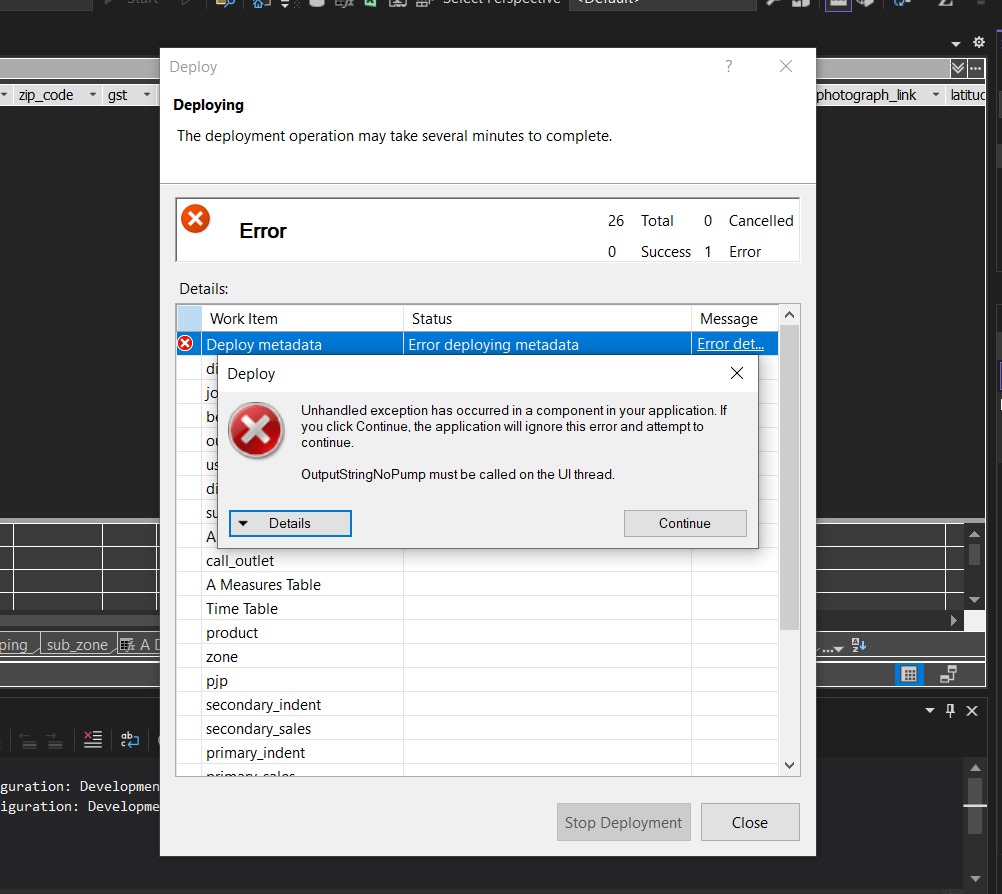Select the 'pjp' work item row
The width and height of the screenshot is (1002, 894).
pos(477,681)
